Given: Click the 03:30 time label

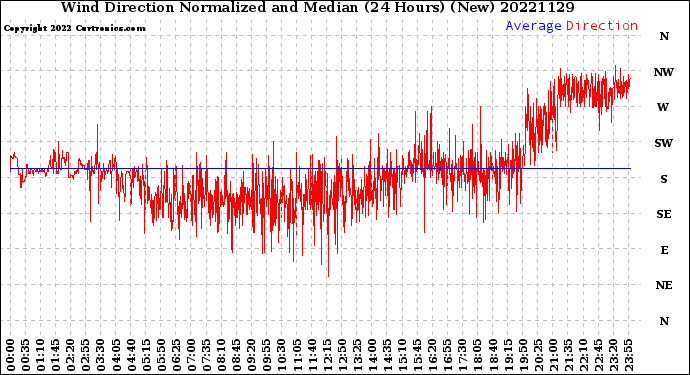Looking at the screenshot, I should pyautogui.click(x=101, y=355).
